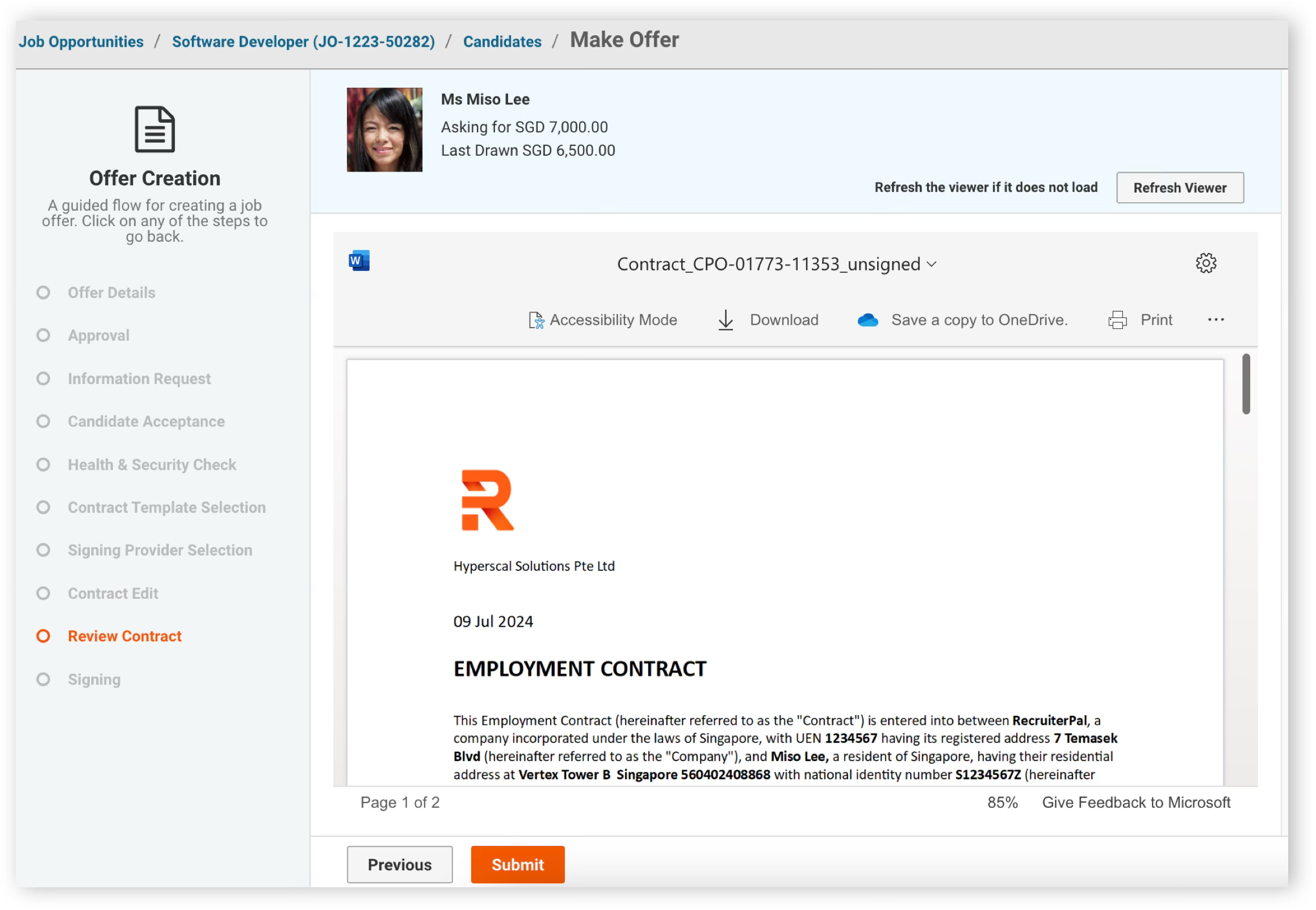
Task: Click the Accessibility Mode icon
Action: point(535,320)
